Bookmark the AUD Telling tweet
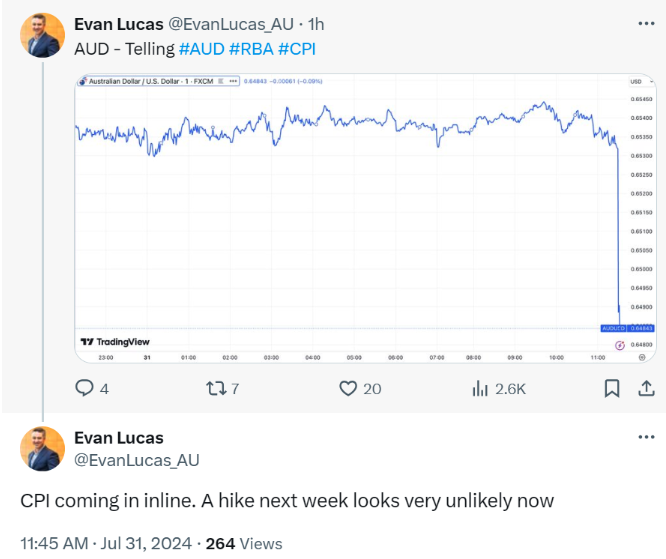The image size is (666, 559). coord(612,388)
